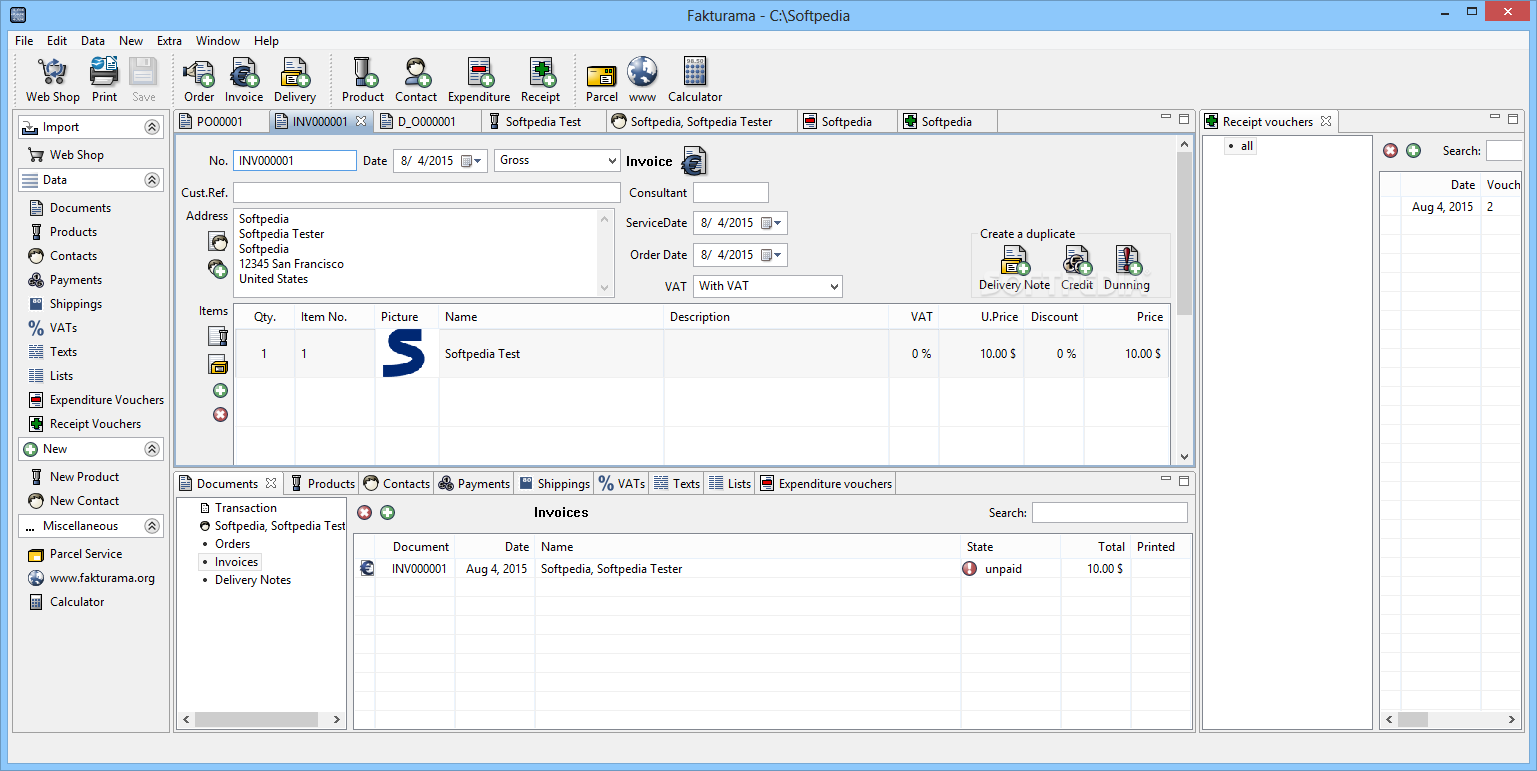1537x771 pixels.
Task: Add a new Contact via toolbar
Action: tap(416, 80)
